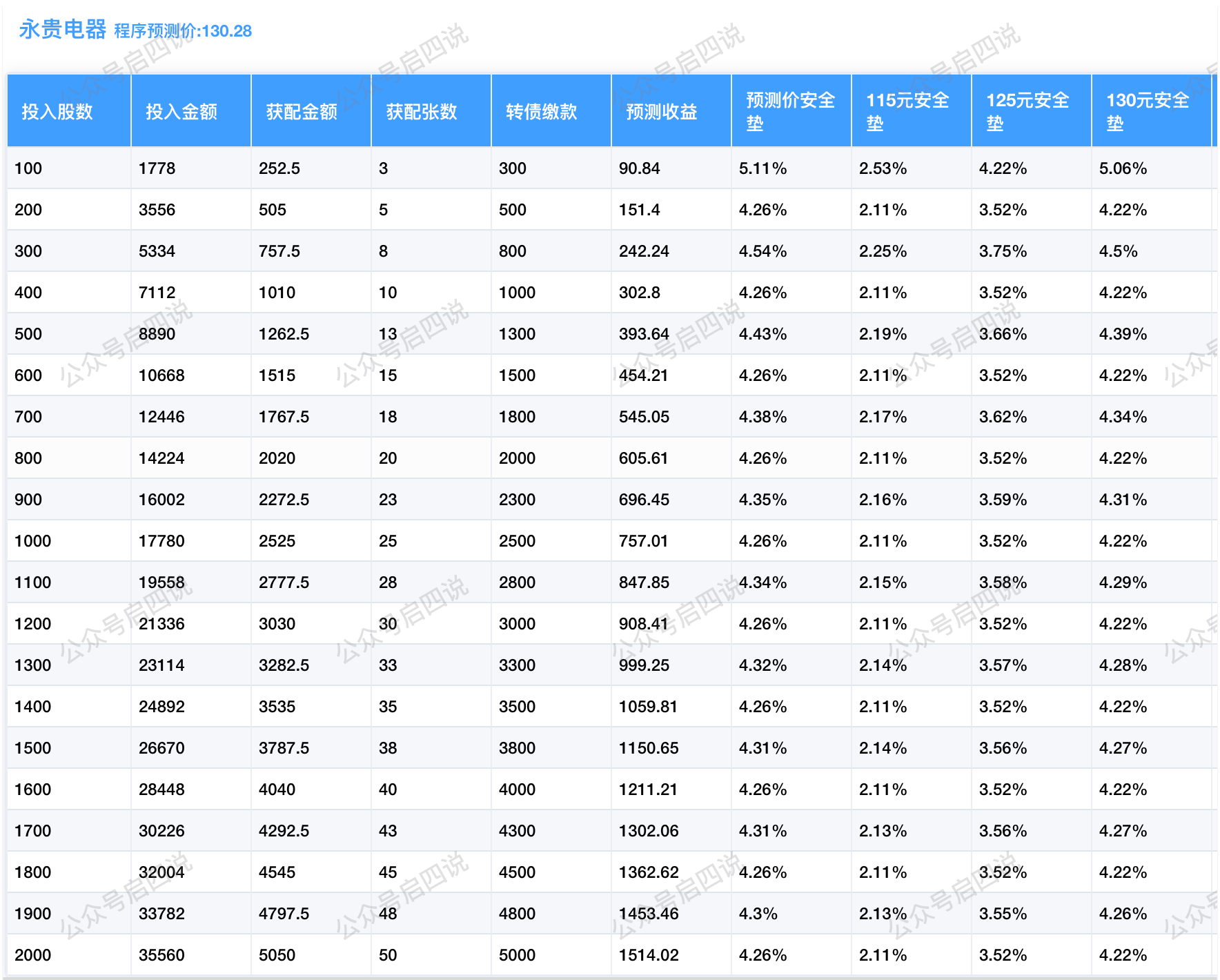Click the 投入股数 column header
1220x980 pixels.
click(x=57, y=112)
